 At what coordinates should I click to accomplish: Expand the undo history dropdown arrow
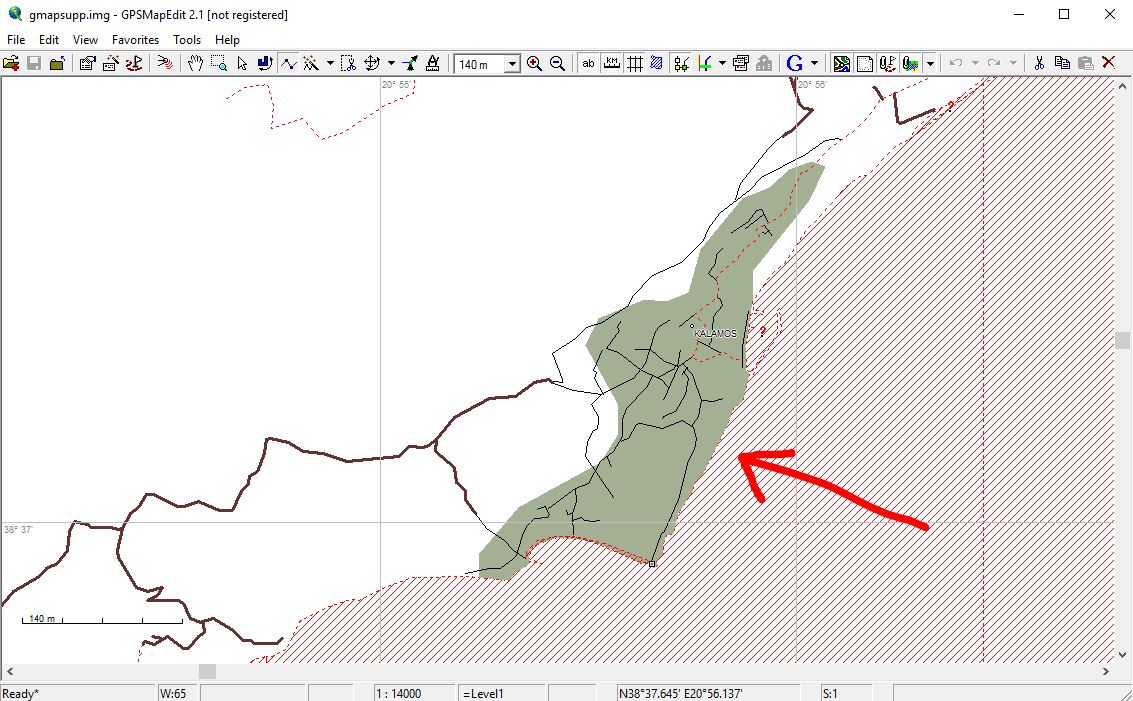pos(975,63)
